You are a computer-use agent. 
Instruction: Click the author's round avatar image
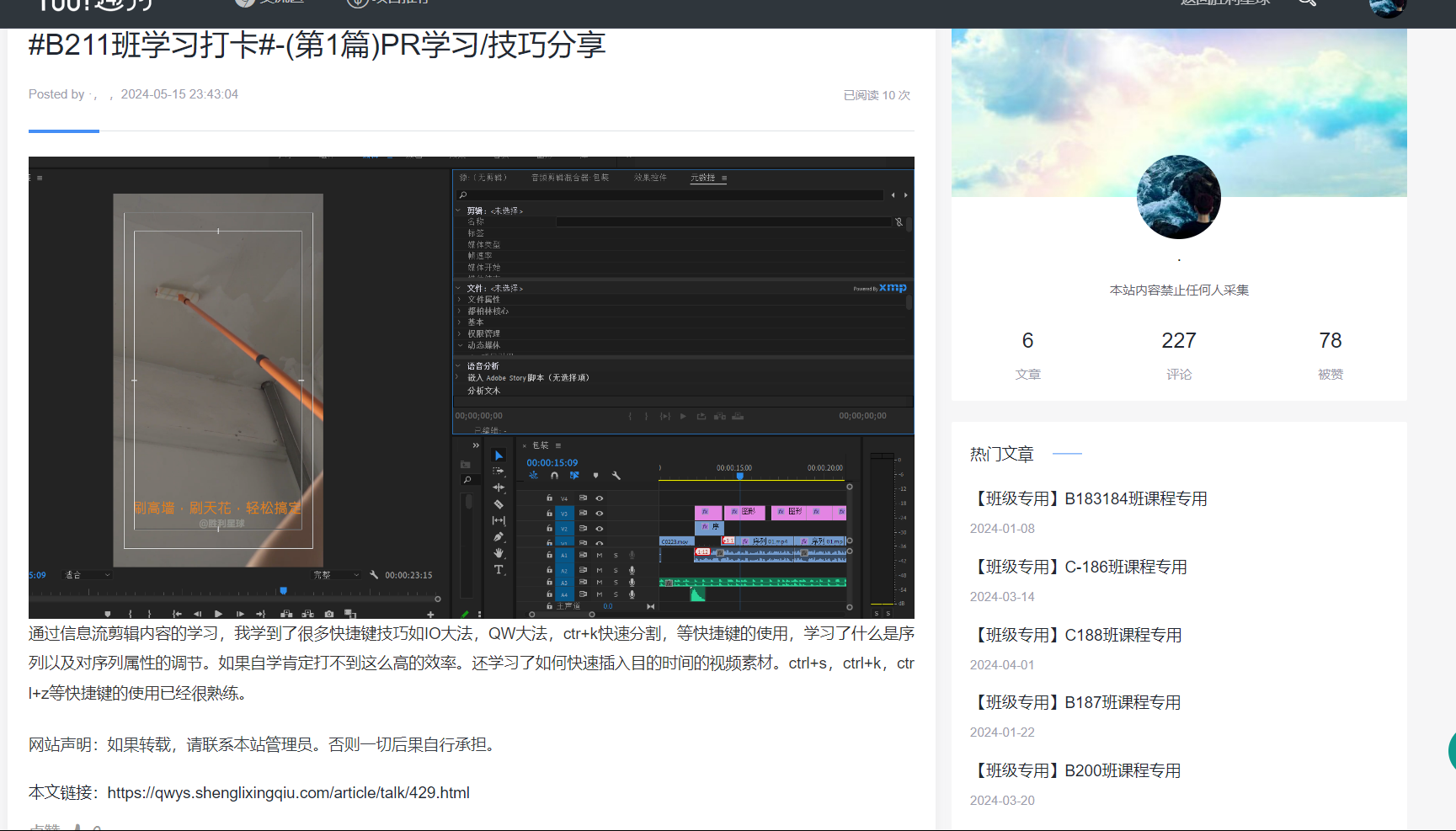1178,197
